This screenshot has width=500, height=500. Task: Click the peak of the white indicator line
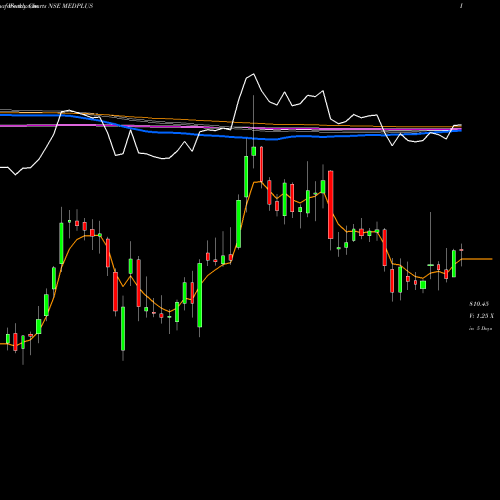click(x=253, y=74)
